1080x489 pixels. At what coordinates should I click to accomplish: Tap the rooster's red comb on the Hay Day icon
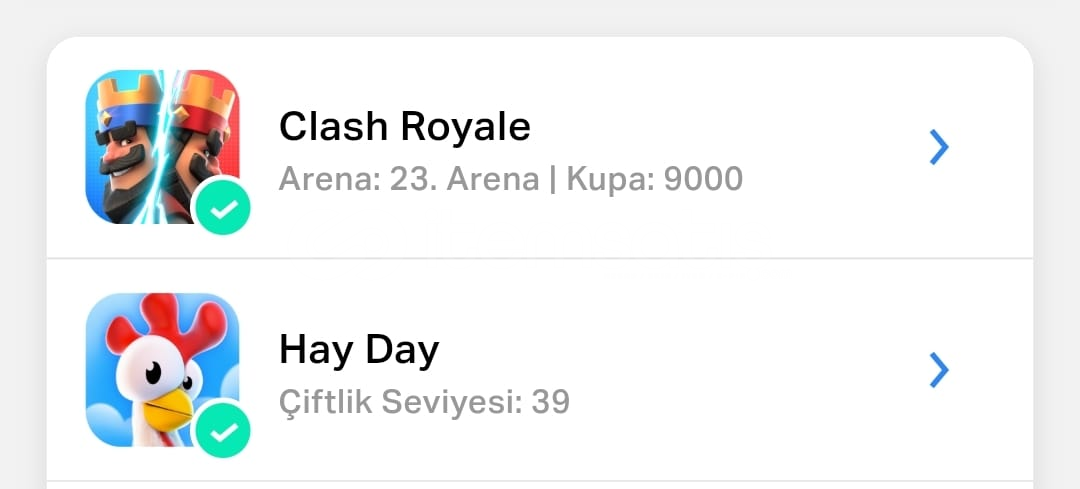[x=165, y=325]
